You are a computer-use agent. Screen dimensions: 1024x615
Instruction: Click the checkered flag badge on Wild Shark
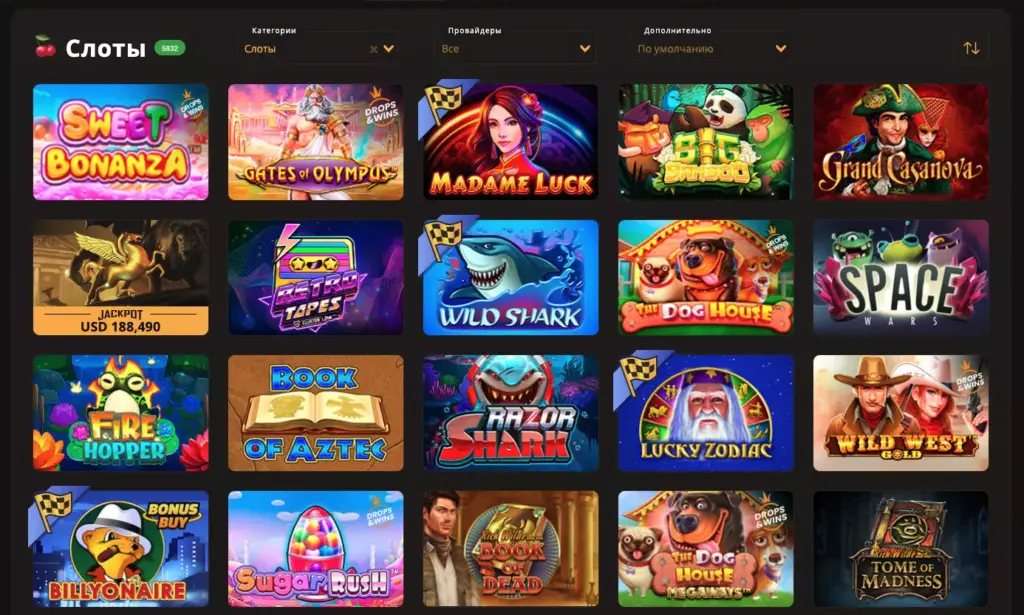tap(443, 236)
